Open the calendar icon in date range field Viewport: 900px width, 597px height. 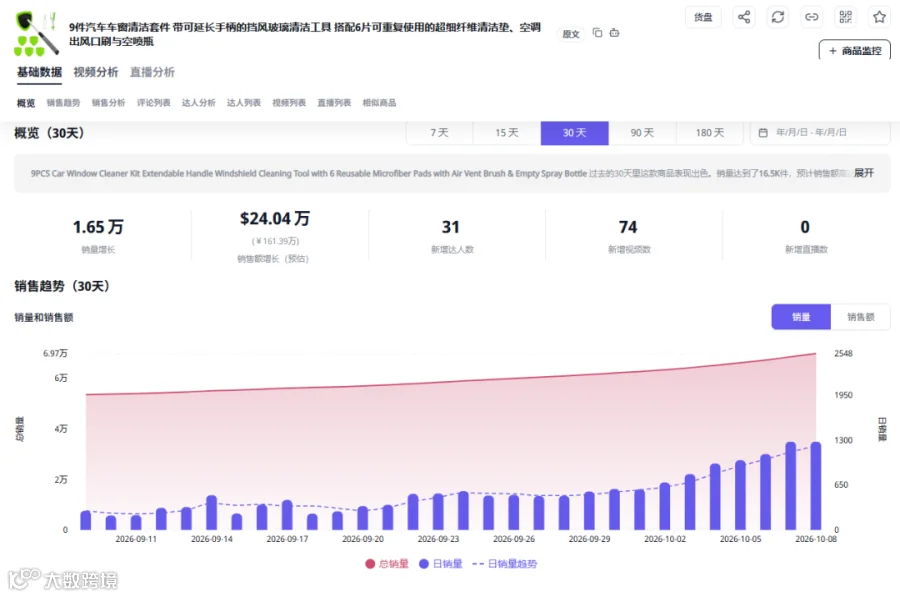763,133
